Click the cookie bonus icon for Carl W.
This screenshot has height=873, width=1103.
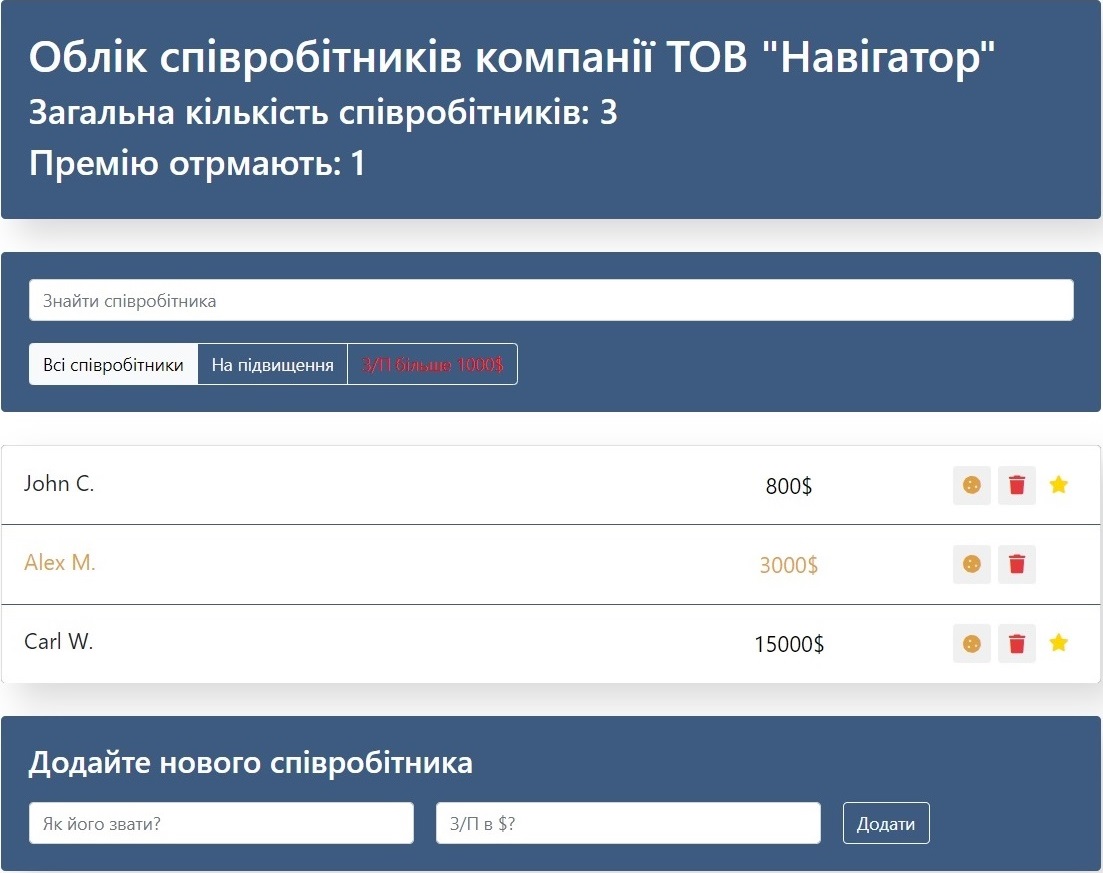tap(971, 644)
